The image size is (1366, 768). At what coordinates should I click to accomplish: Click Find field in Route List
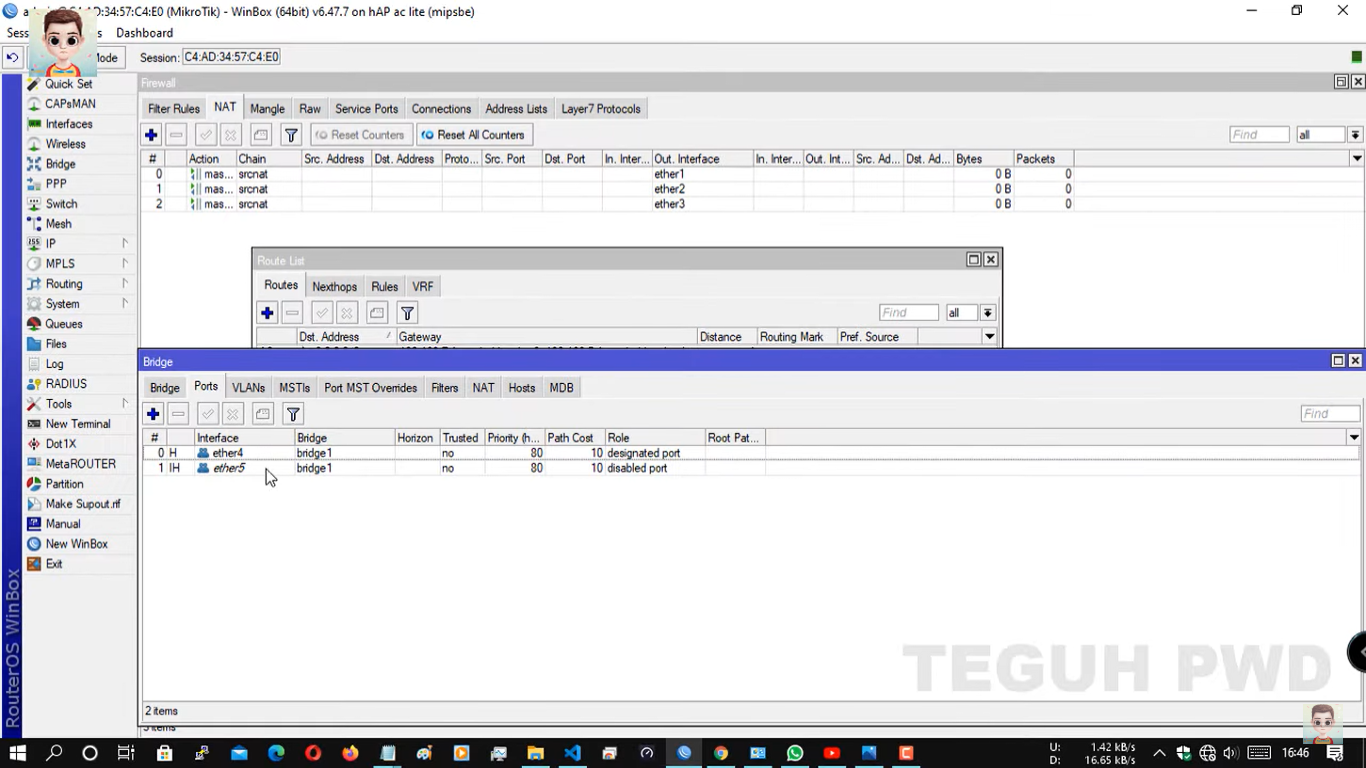[x=908, y=313]
